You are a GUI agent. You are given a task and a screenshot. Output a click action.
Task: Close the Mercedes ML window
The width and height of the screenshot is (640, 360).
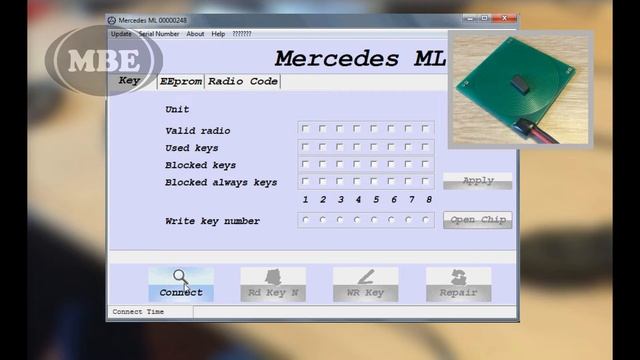click(x=504, y=18)
